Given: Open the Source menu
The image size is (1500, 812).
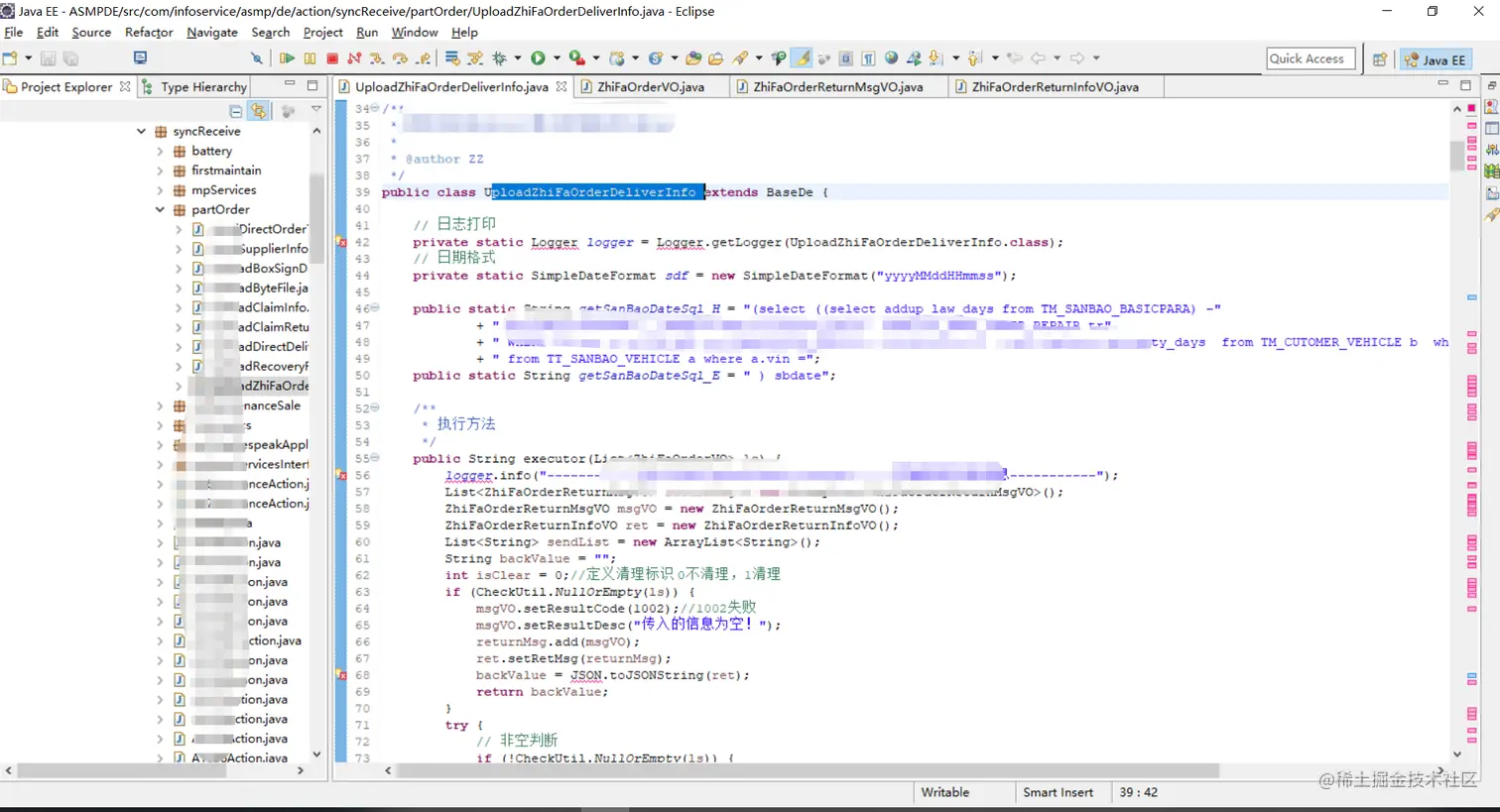Looking at the screenshot, I should click(91, 32).
